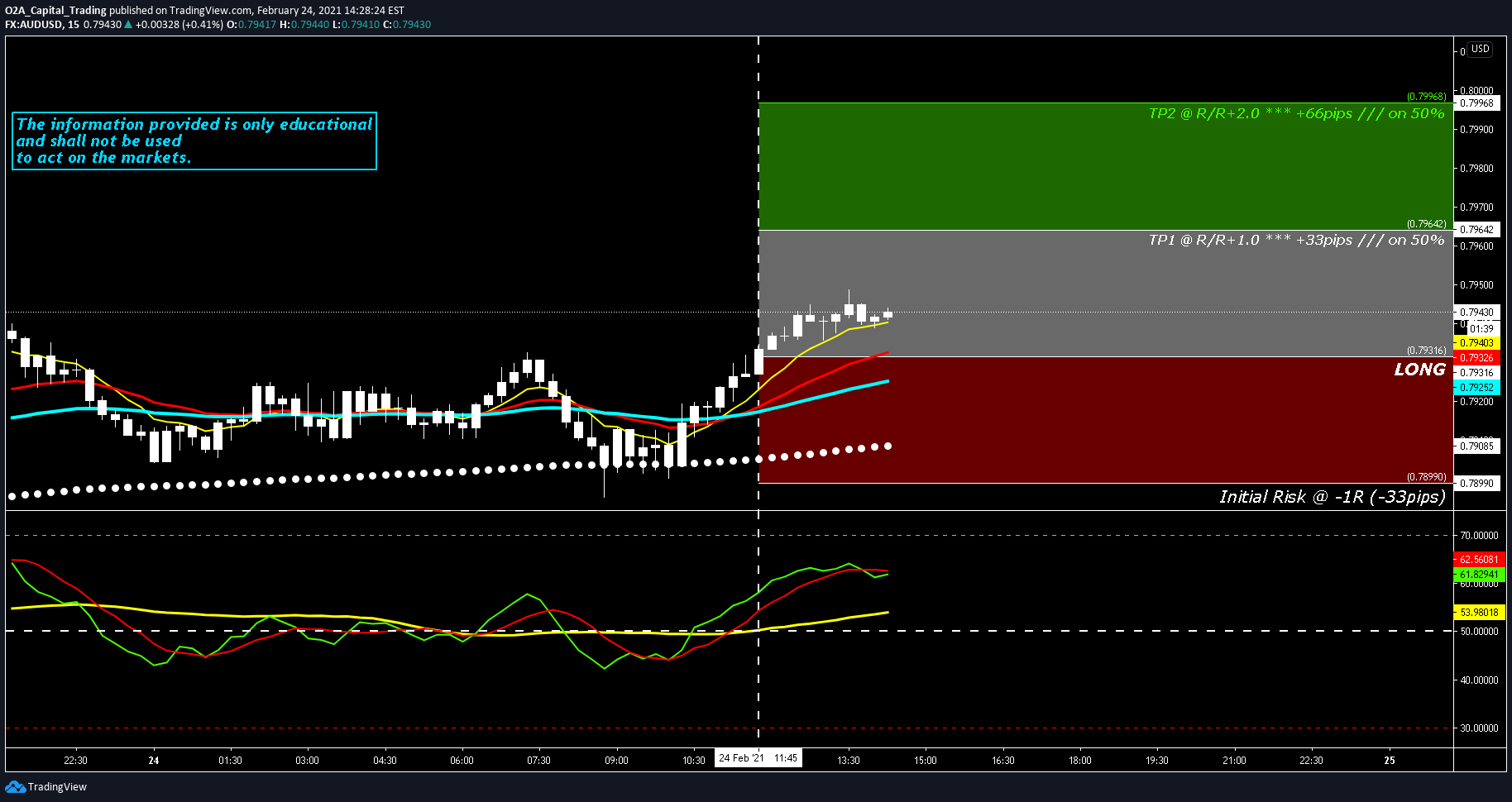Click the 0.79642 price axis tag
The image size is (1512, 802).
pyautogui.click(x=1476, y=230)
